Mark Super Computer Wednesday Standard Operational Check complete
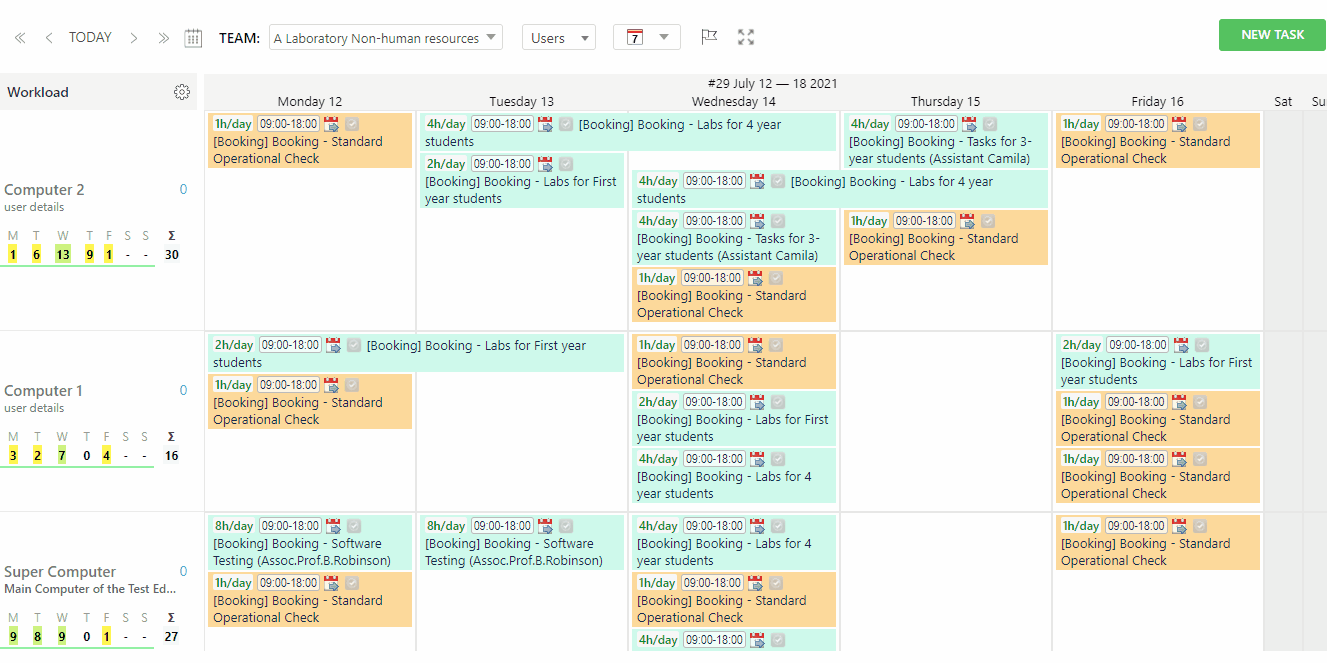This screenshot has width=1327, height=663. [776, 583]
